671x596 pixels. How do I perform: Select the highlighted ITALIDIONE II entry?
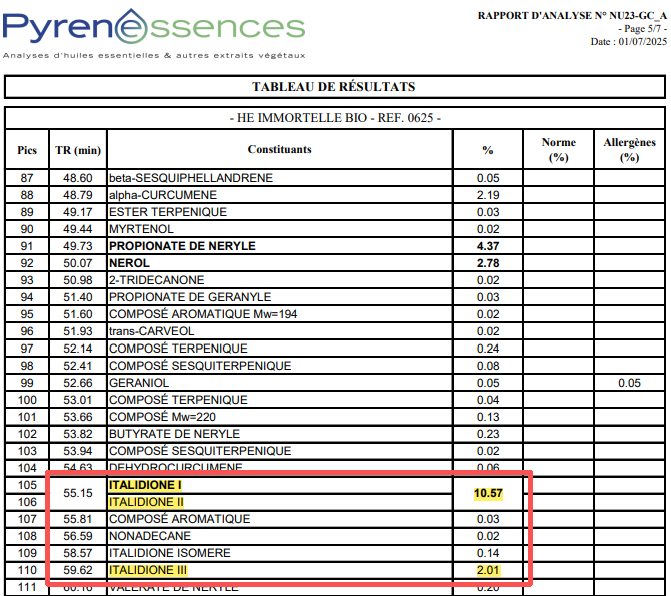[x=146, y=502]
